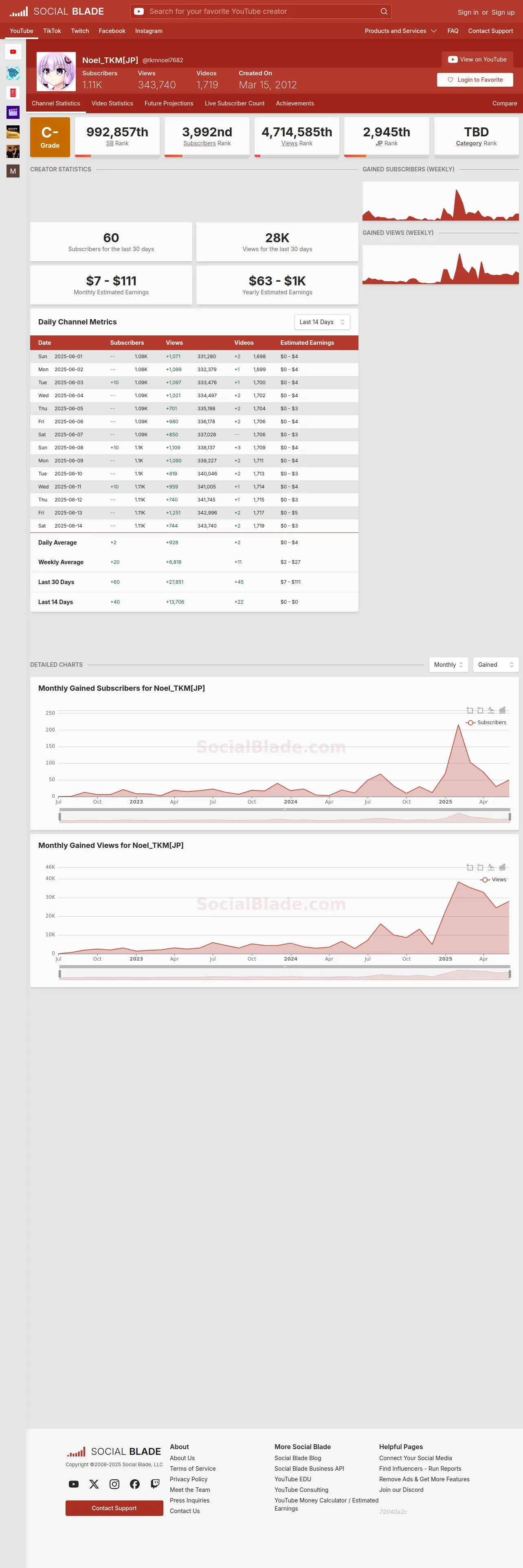The height and width of the screenshot is (1568, 523).
Task: Click Contact Support in top navigation
Action: click(x=490, y=31)
